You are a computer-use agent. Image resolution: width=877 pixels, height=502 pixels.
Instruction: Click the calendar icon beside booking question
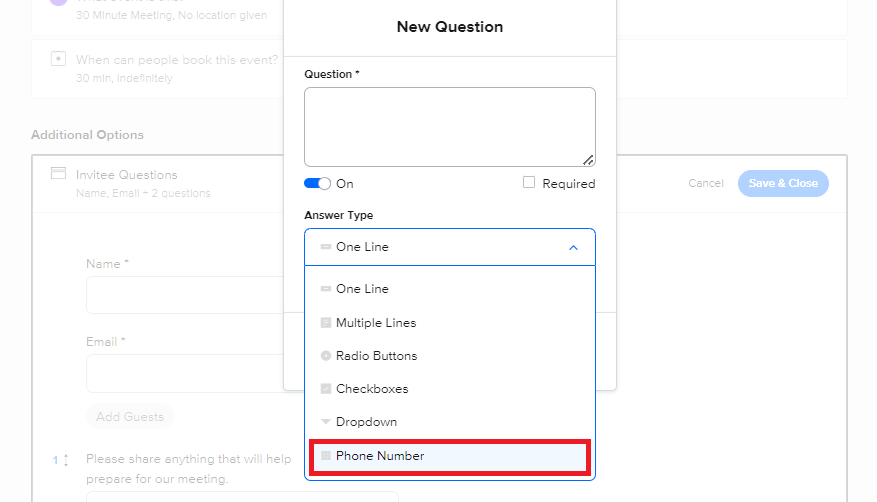58,59
